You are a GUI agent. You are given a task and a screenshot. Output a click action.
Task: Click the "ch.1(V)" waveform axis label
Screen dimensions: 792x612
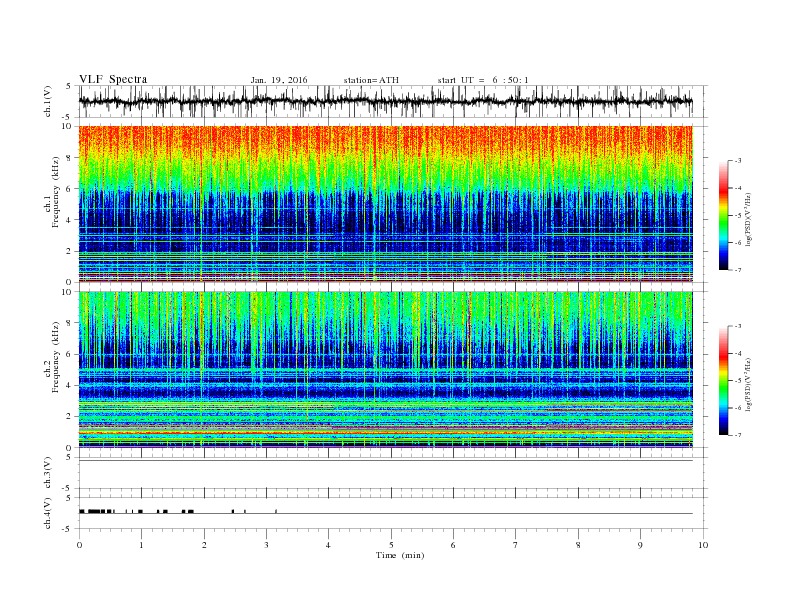[48, 101]
